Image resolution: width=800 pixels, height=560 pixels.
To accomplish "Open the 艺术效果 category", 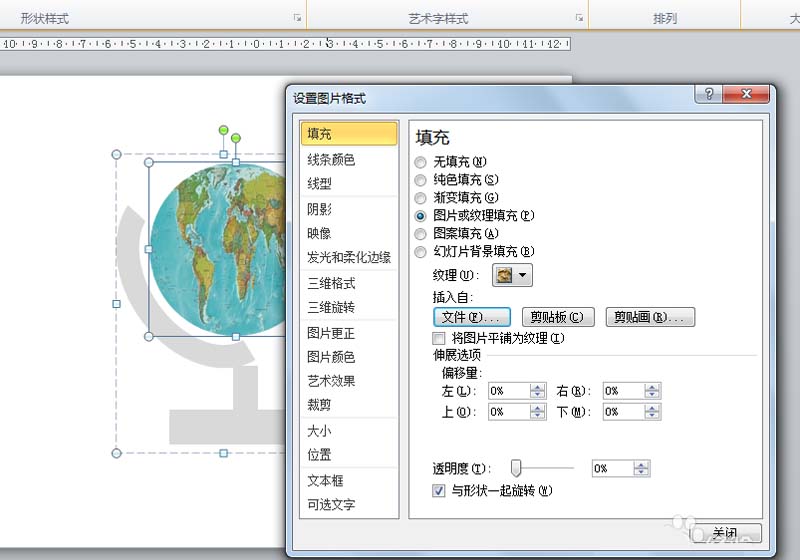I will 349,381.
